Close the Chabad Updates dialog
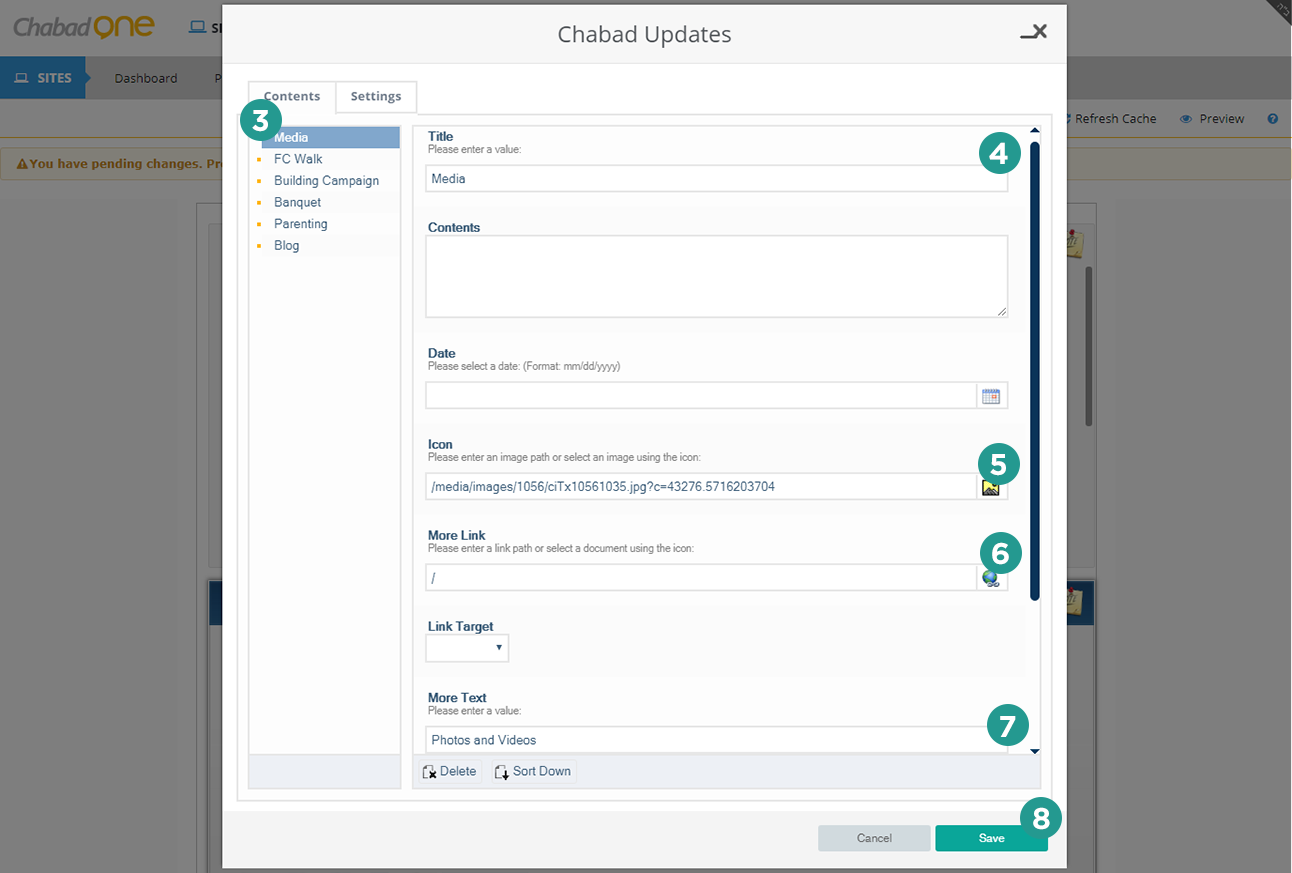This screenshot has height=873, width=1292. [1034, 32]
